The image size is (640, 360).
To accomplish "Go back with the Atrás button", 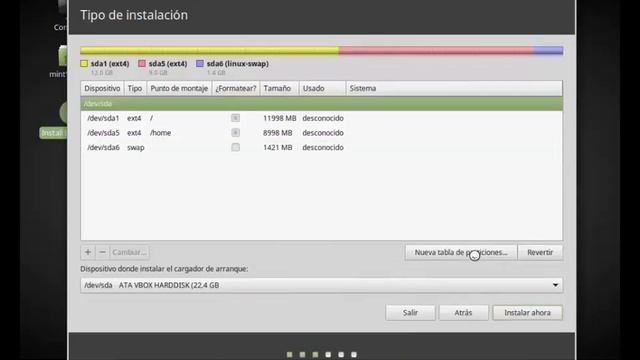I will pos(463,313).
